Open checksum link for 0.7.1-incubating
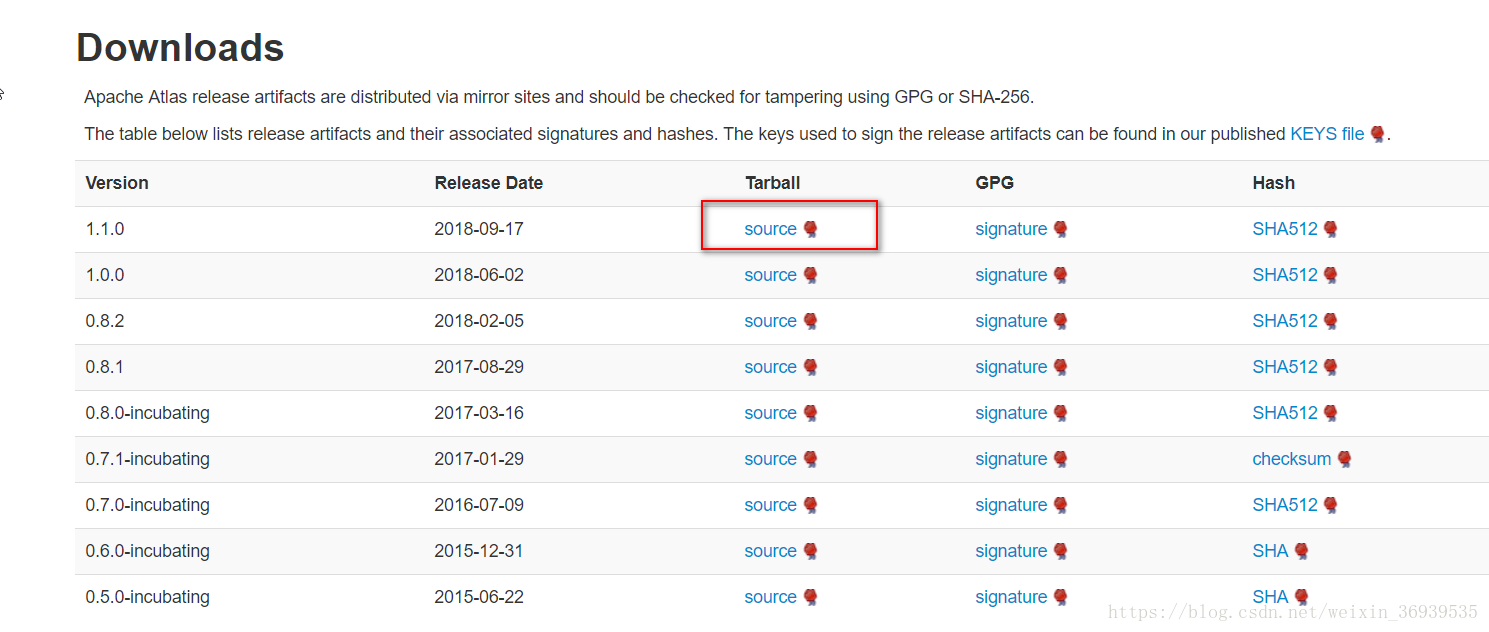 tap(1292, 459)
